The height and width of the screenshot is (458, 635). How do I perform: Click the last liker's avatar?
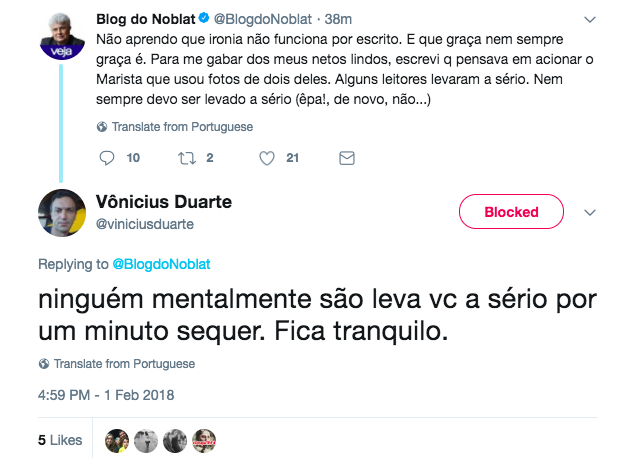pos(204,439)
